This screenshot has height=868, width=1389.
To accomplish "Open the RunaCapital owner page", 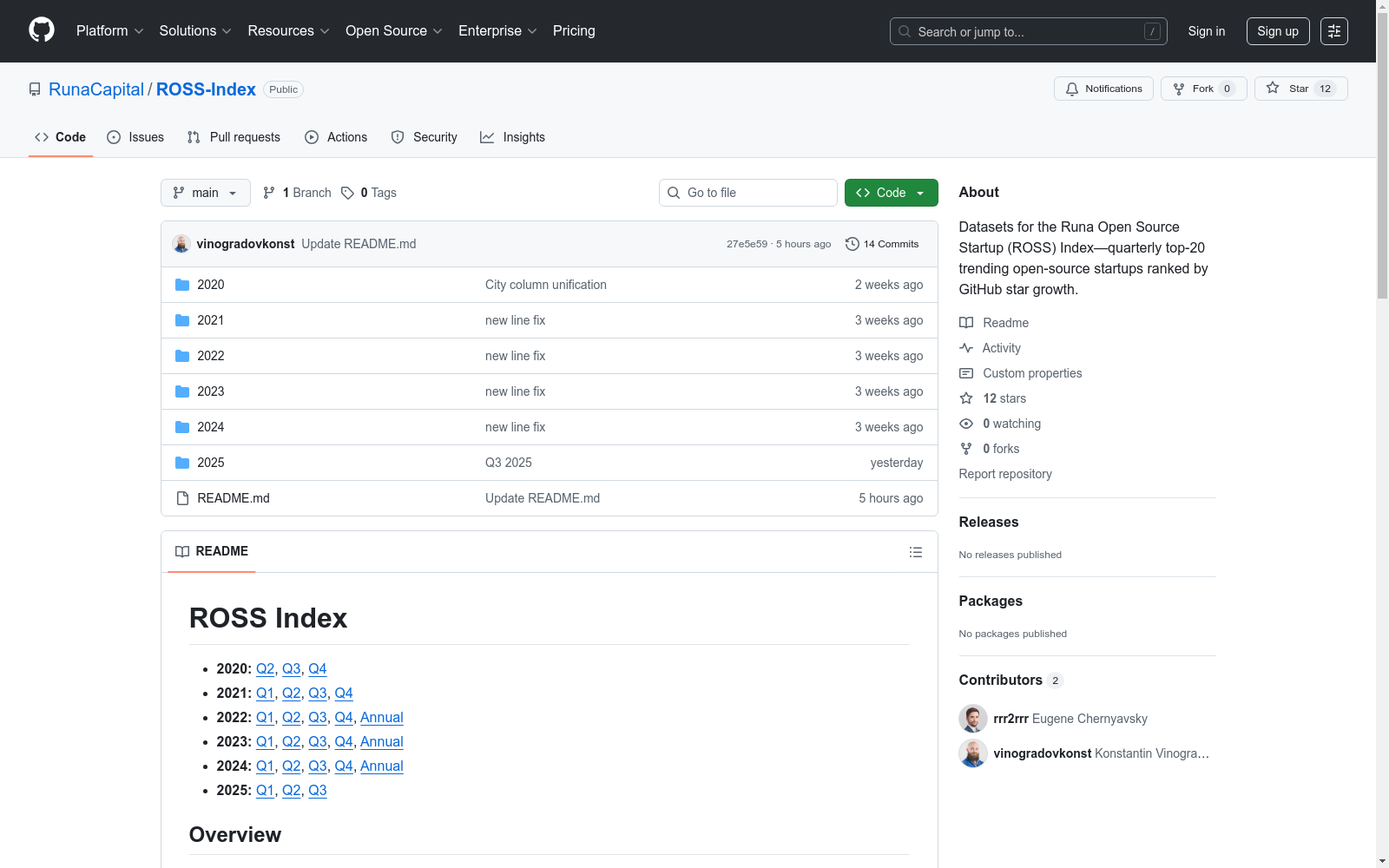I will pyautogui.click(x=96, y=89).
